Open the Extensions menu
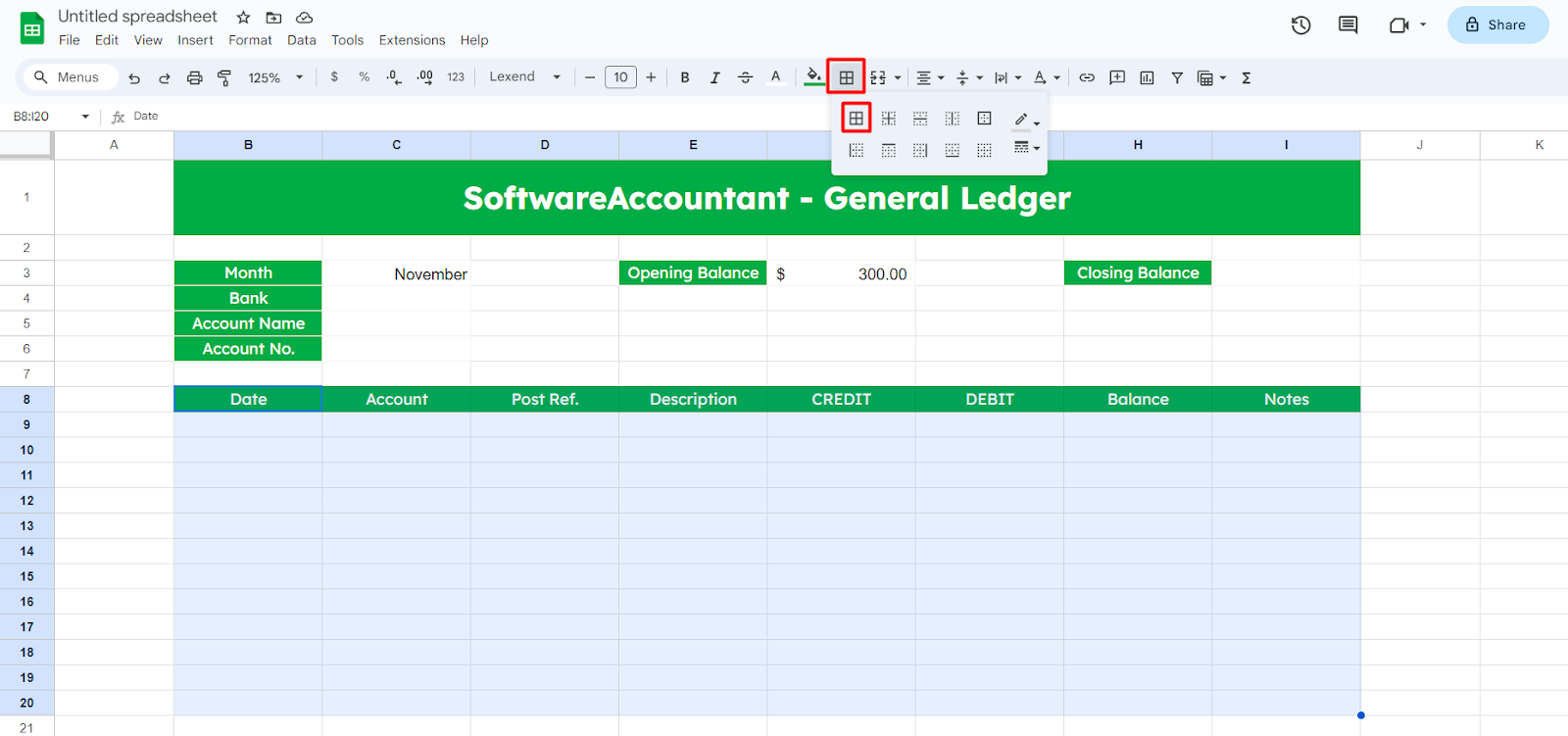1568x736 pixels. click(x=412, y=40)
